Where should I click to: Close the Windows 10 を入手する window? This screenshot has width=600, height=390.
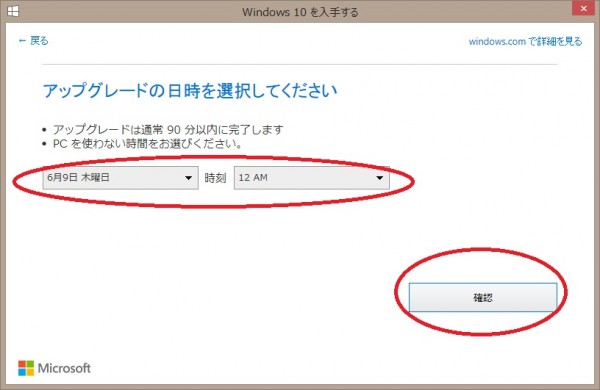click(x=583, y=8)
